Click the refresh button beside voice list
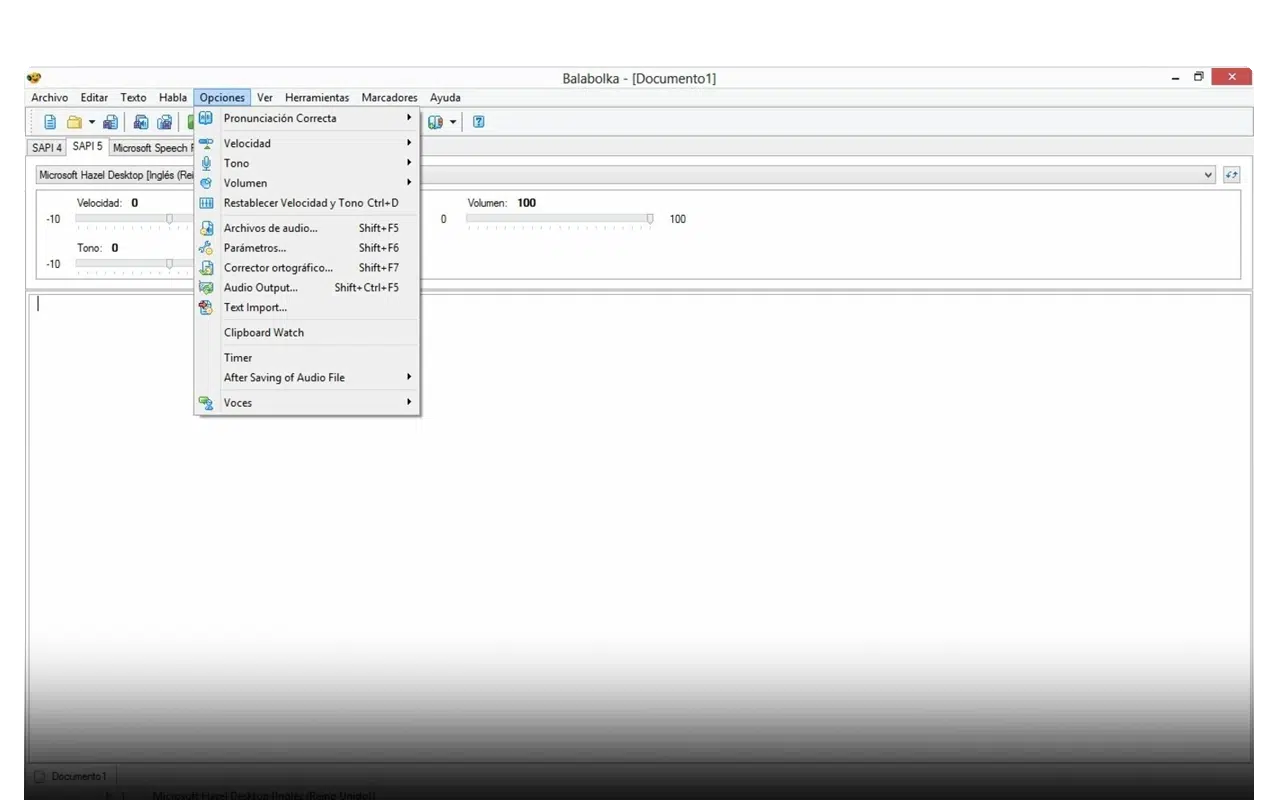 pyautogui.click(x=1231, y=175)
